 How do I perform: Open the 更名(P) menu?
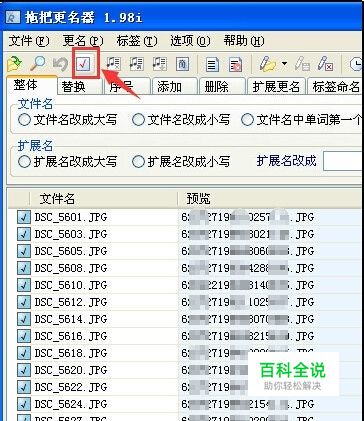coord(83,41)
